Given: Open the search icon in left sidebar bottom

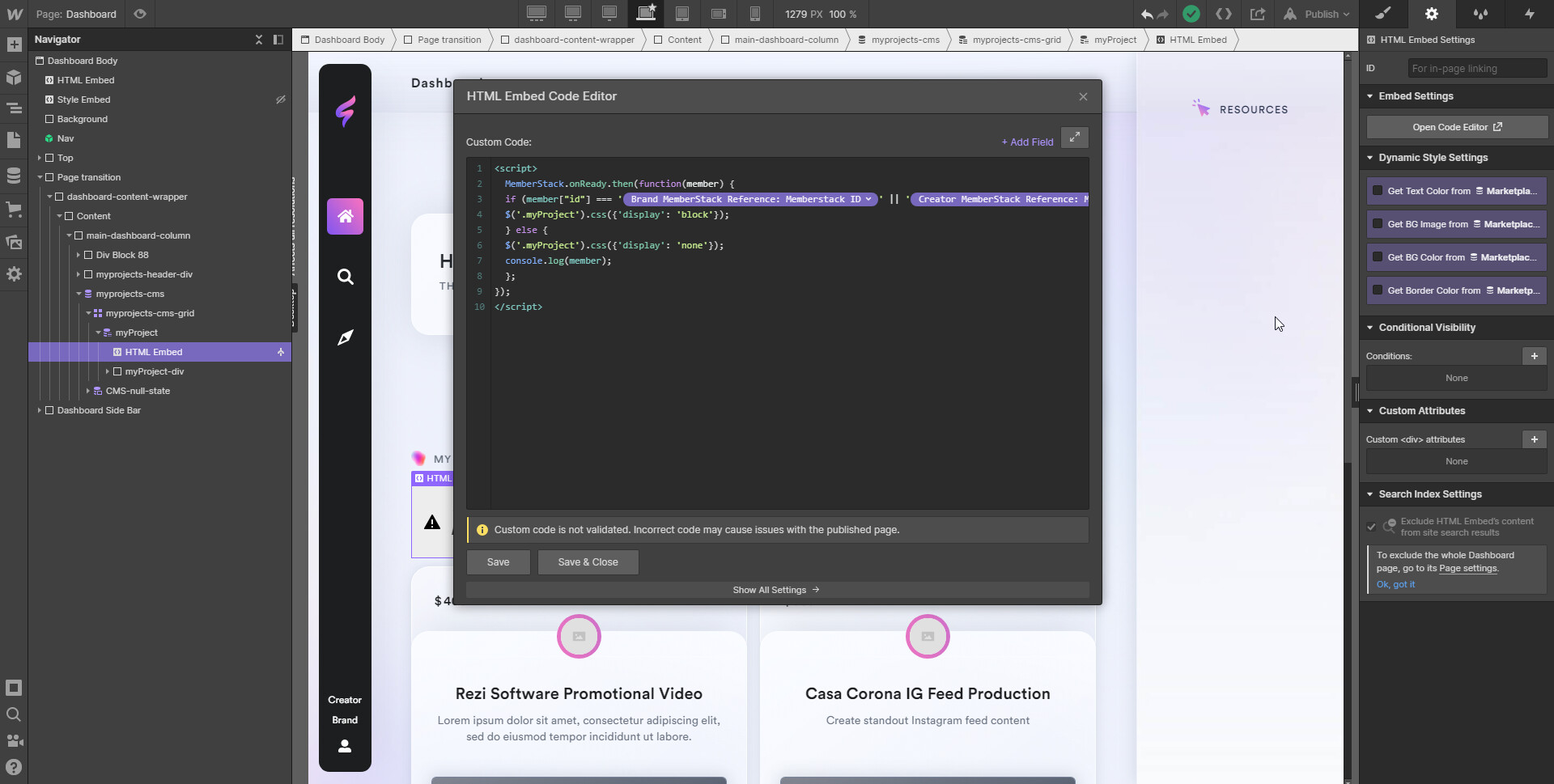Looking at the screenshot, I should click(x=14, y=714).
